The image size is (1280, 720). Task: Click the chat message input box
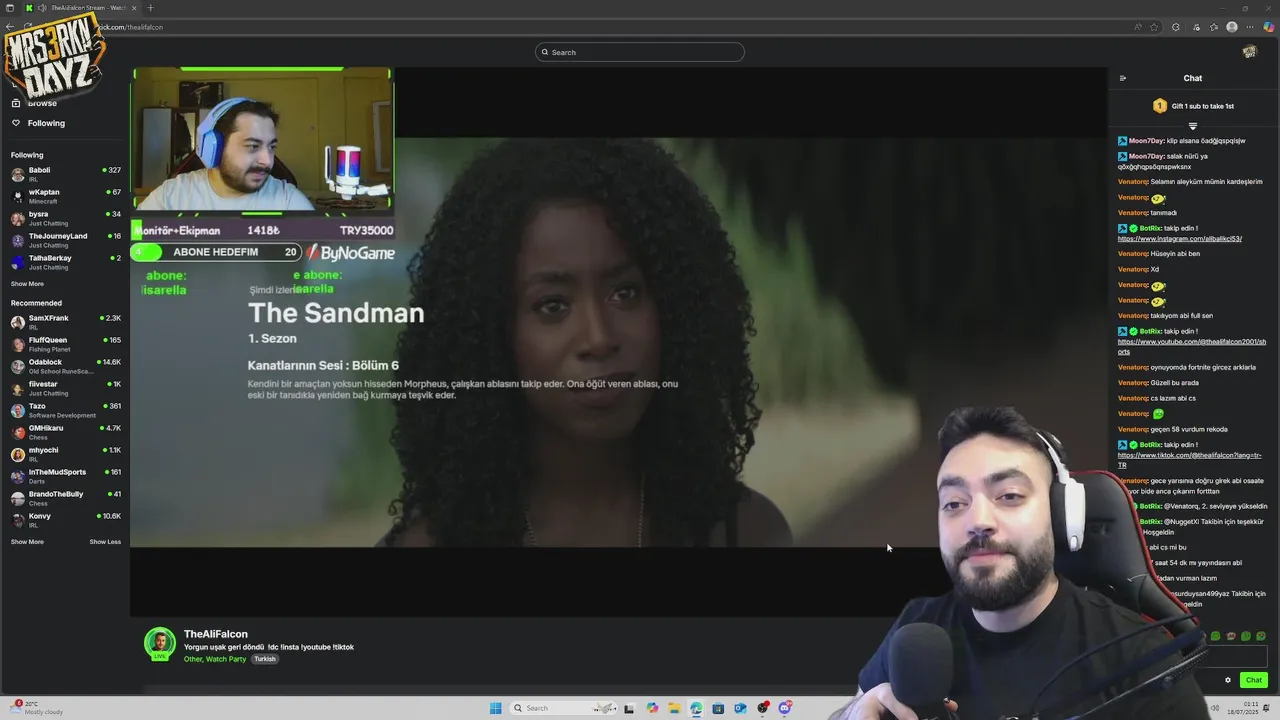(1235, 657)
